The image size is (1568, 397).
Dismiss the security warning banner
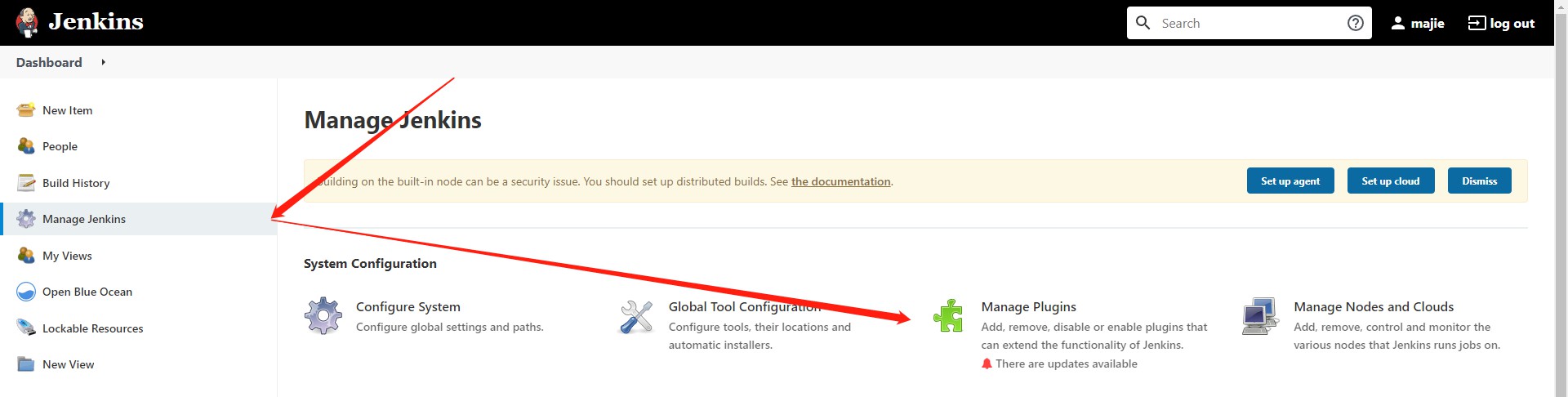(x=1480, y=181)
